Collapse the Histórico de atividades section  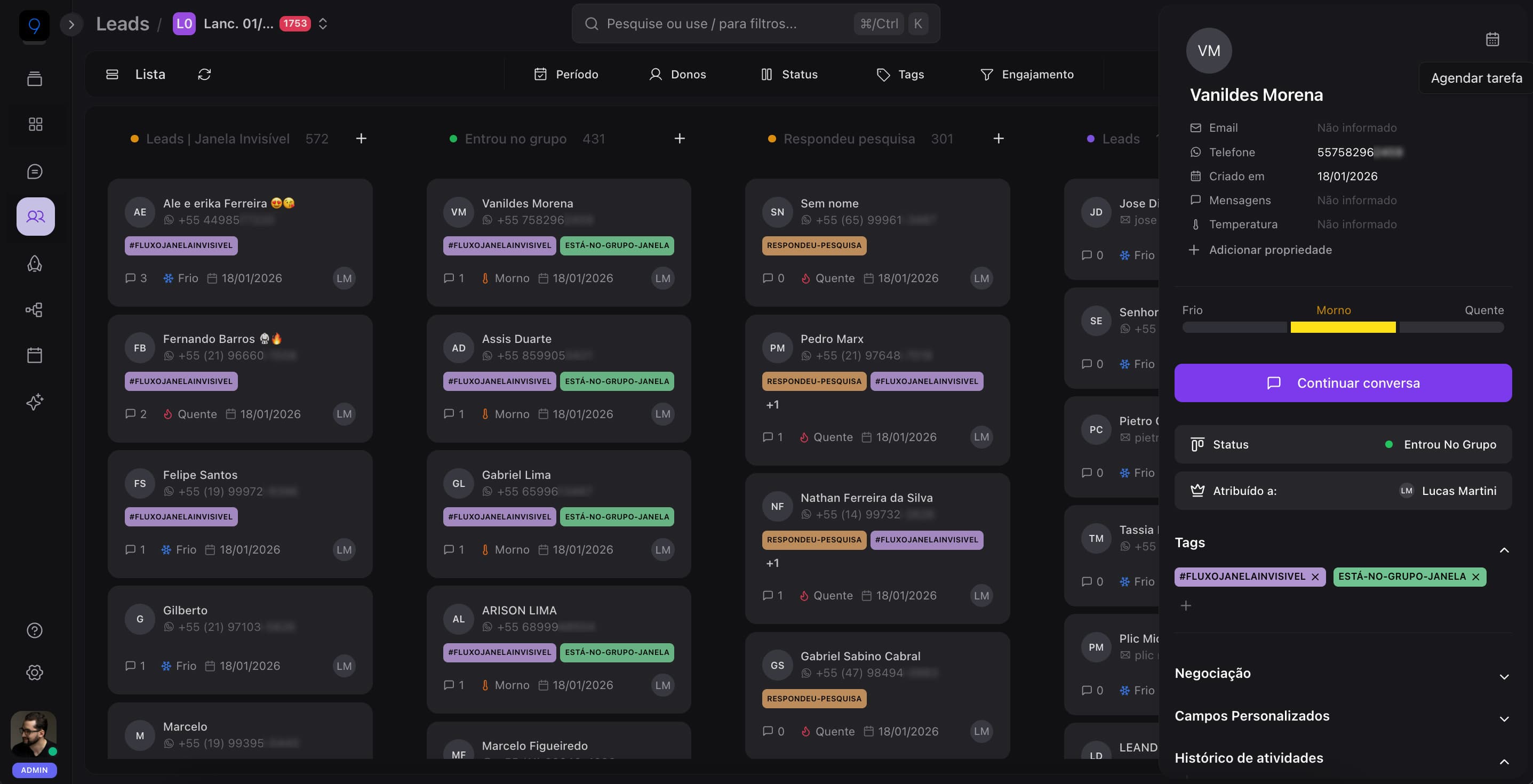coord(1504,762)
